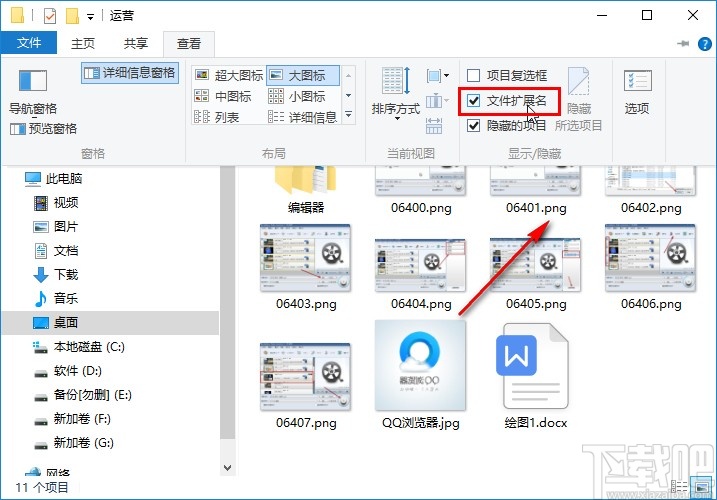Open the 排序方式 dropdown

point(396,95)
